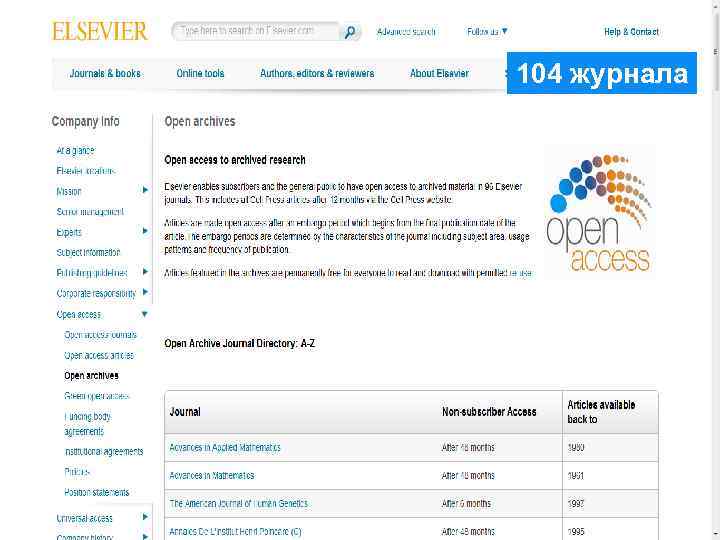This screenshot has height=540, width=720.
Task: Select Green open access sub-item
Action: (96, 396)
